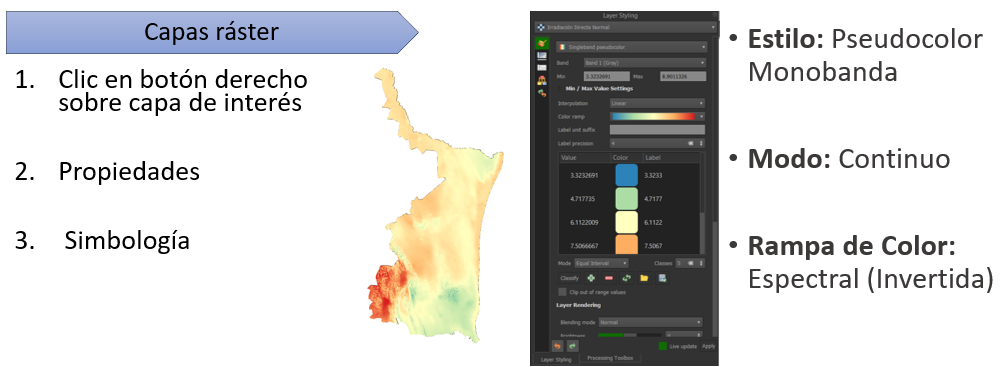Toggle the Live update checkbox
This screenshot has width=1001, height=367.
point(663,346)
